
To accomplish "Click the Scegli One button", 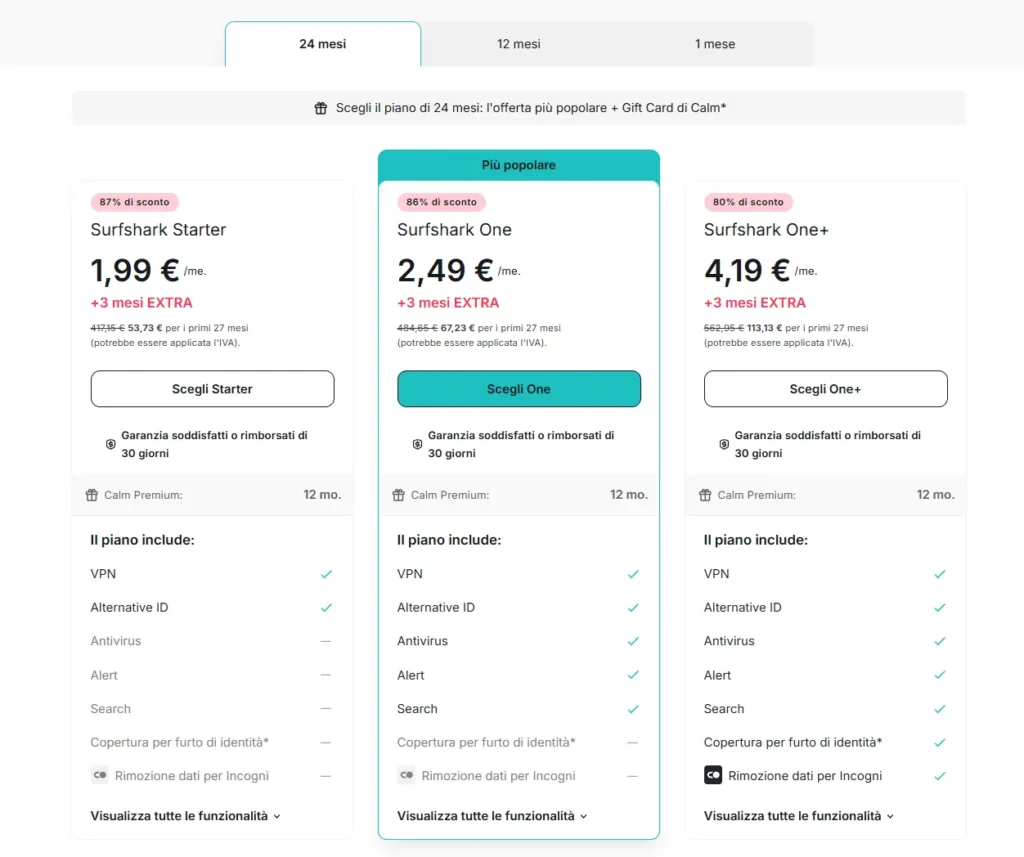I will click(x=518, y=388).
